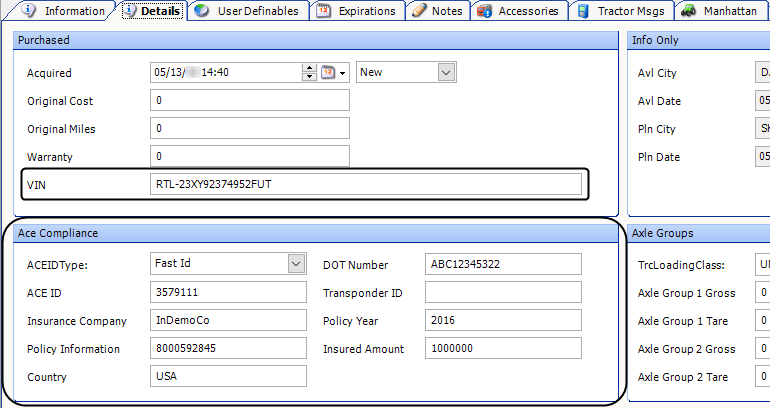The width and height of the screenshot is (770, 410).
Task: Focus the Insurance Company field
Action: (x=228, y=320)
